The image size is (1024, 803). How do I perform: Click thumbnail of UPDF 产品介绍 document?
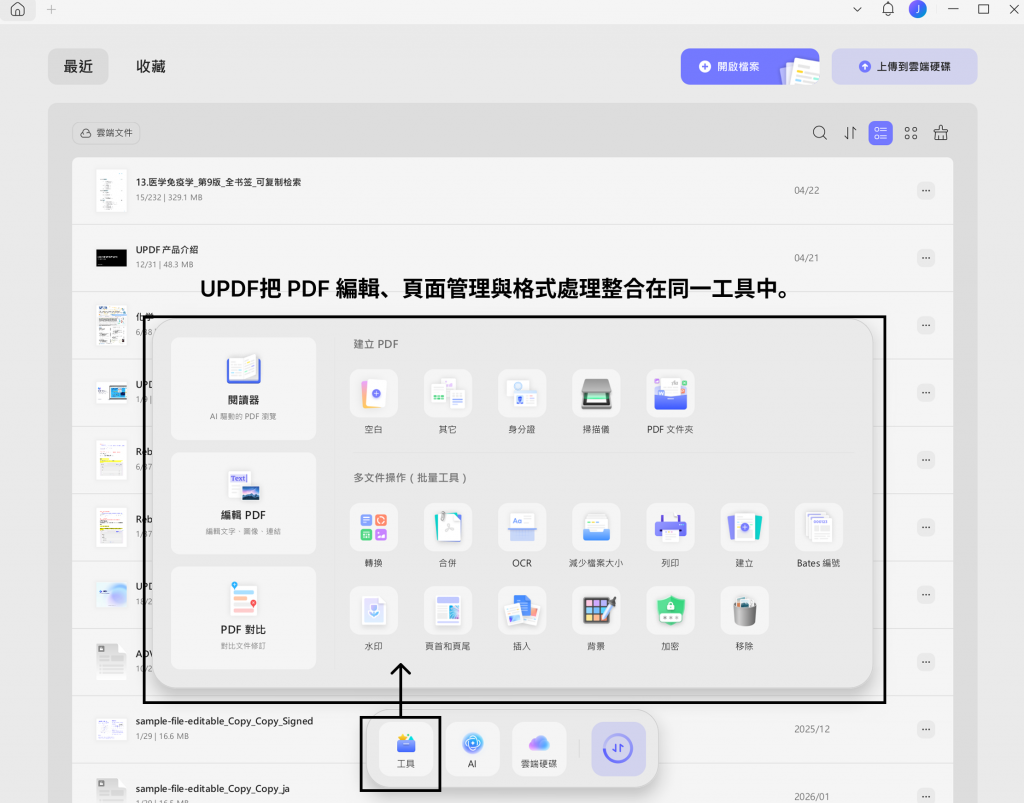click(x=112, y=258)
